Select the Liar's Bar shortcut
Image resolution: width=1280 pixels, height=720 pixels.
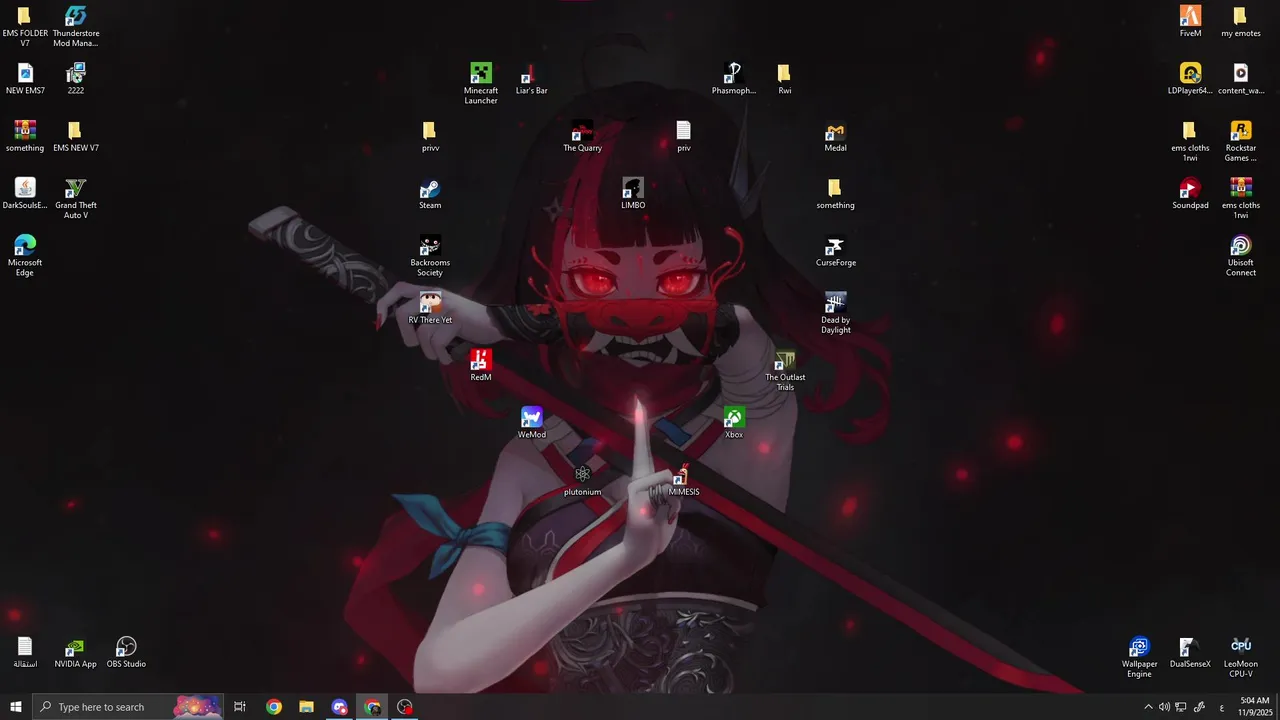[531, 74]
